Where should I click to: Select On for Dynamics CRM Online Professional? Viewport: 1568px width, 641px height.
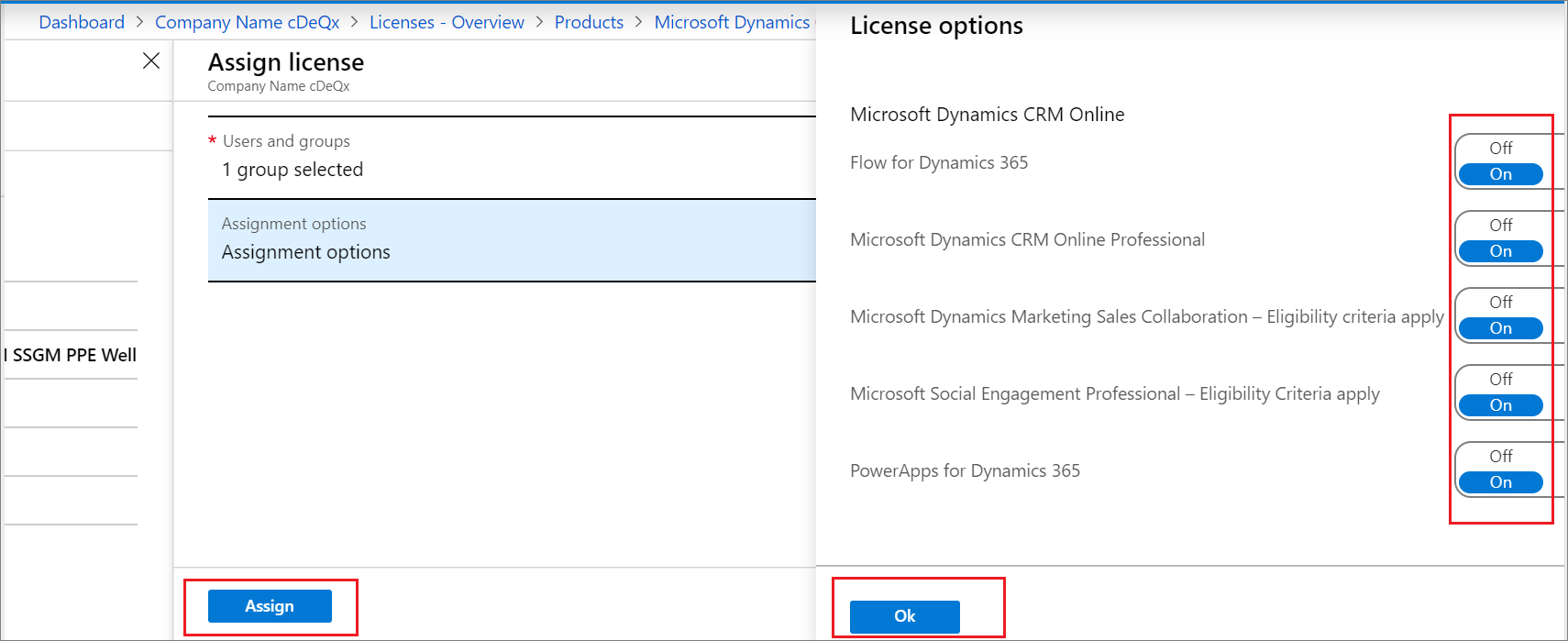point(1500,251)
